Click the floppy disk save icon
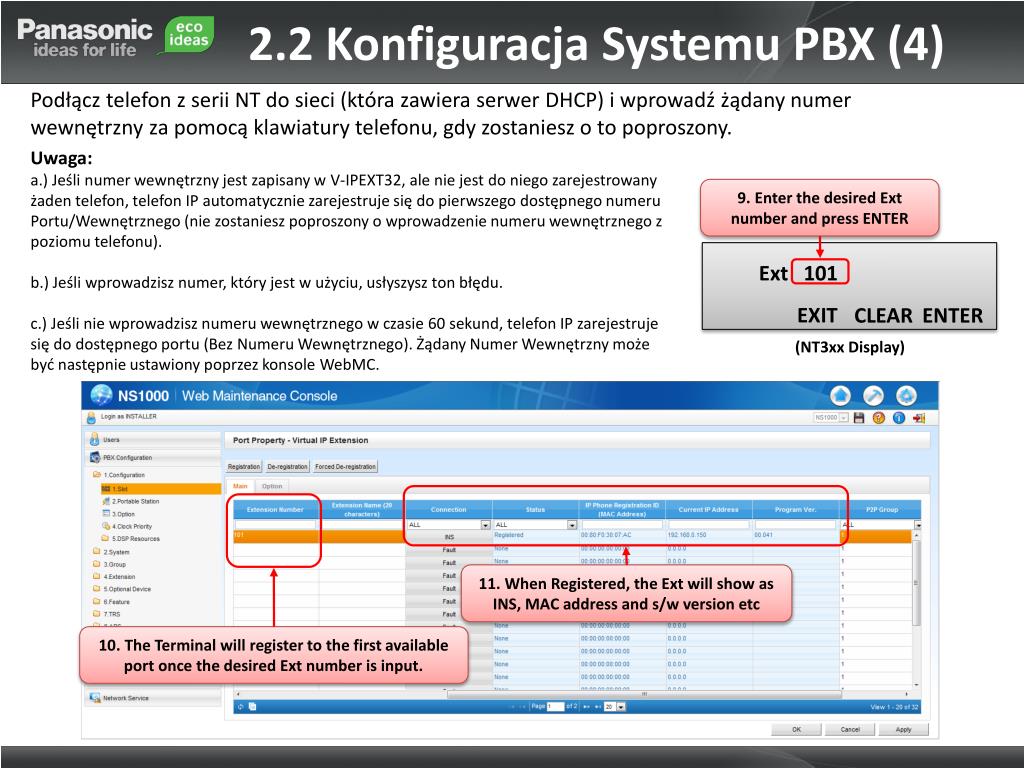 859,418
